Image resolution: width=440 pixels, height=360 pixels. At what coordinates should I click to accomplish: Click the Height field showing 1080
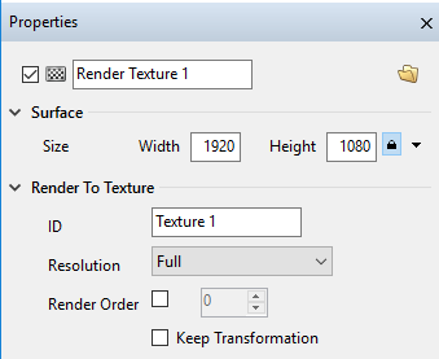pyautogui.click(x=352, y=147)
